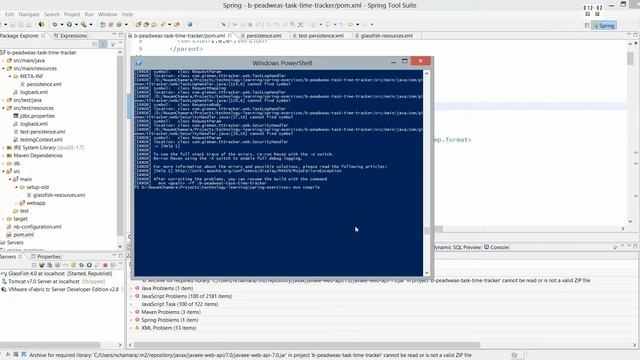Toggle Link with Editor in Package Explorer
The image size is (640, 360).
point(103,44)
